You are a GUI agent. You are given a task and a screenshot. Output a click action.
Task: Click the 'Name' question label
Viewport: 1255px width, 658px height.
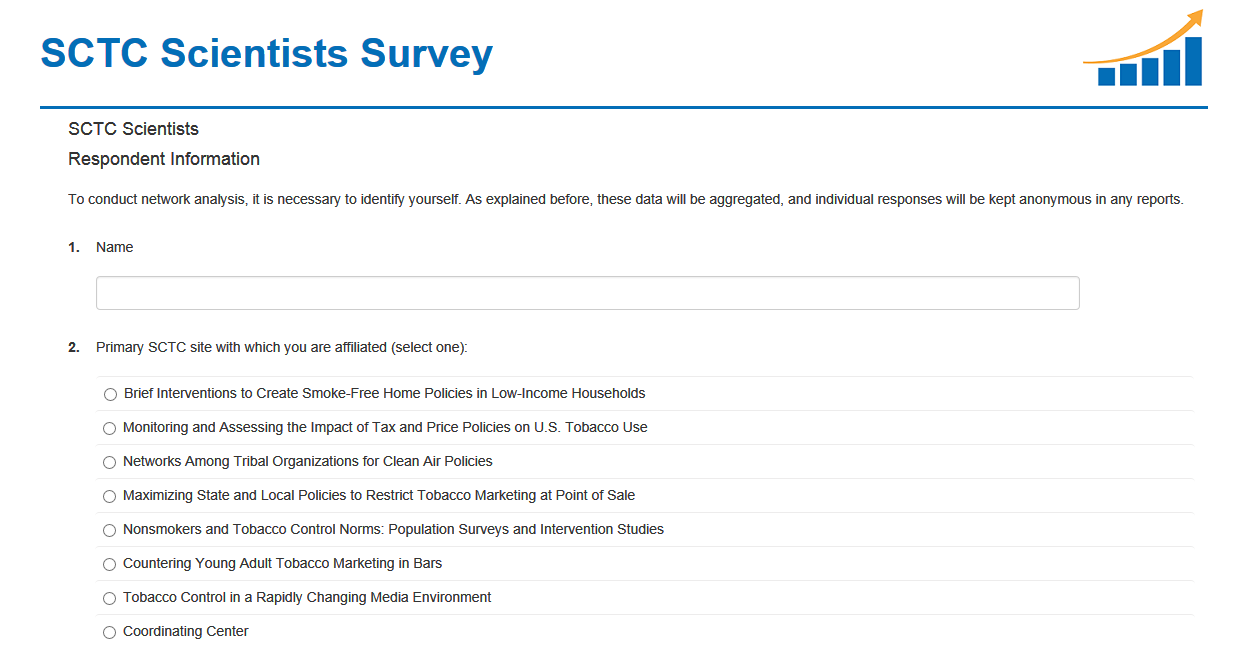click(x=114, y=247)
